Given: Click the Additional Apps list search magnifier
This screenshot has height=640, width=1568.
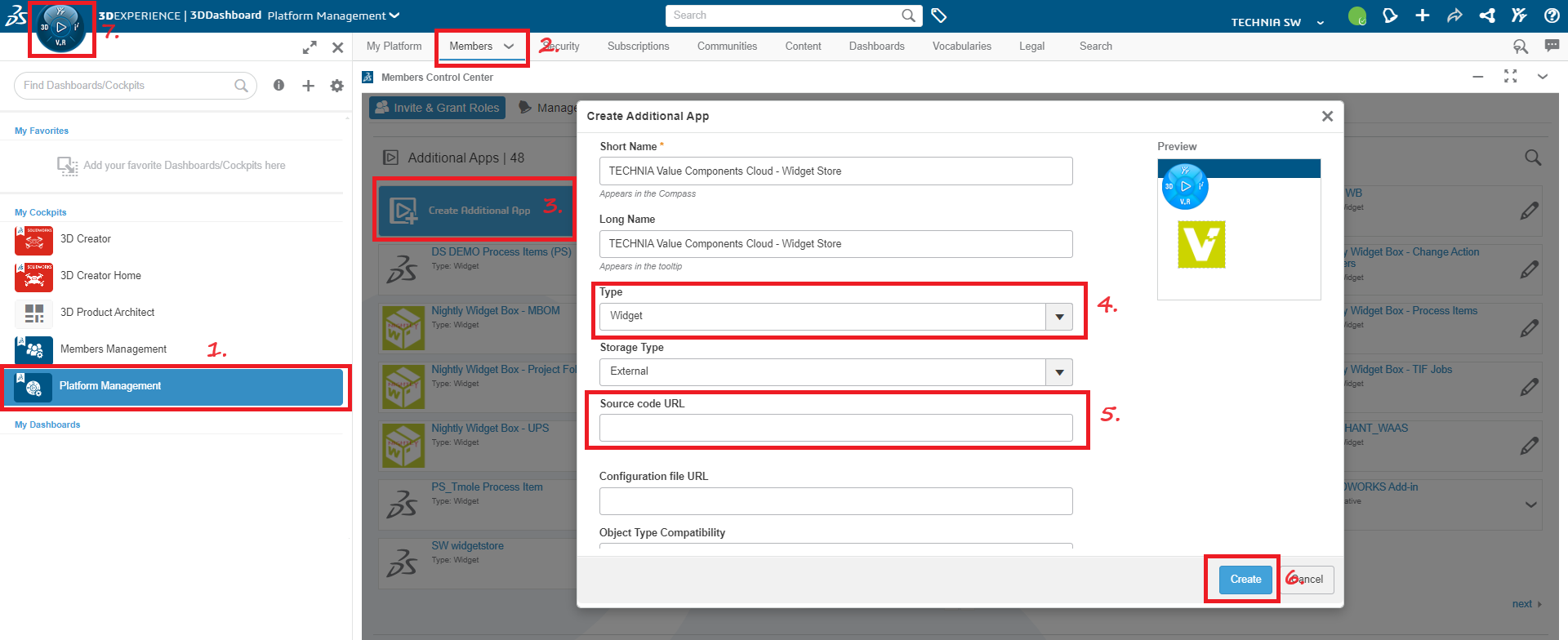Looking at the screenshot, I should pos(1533,158).
